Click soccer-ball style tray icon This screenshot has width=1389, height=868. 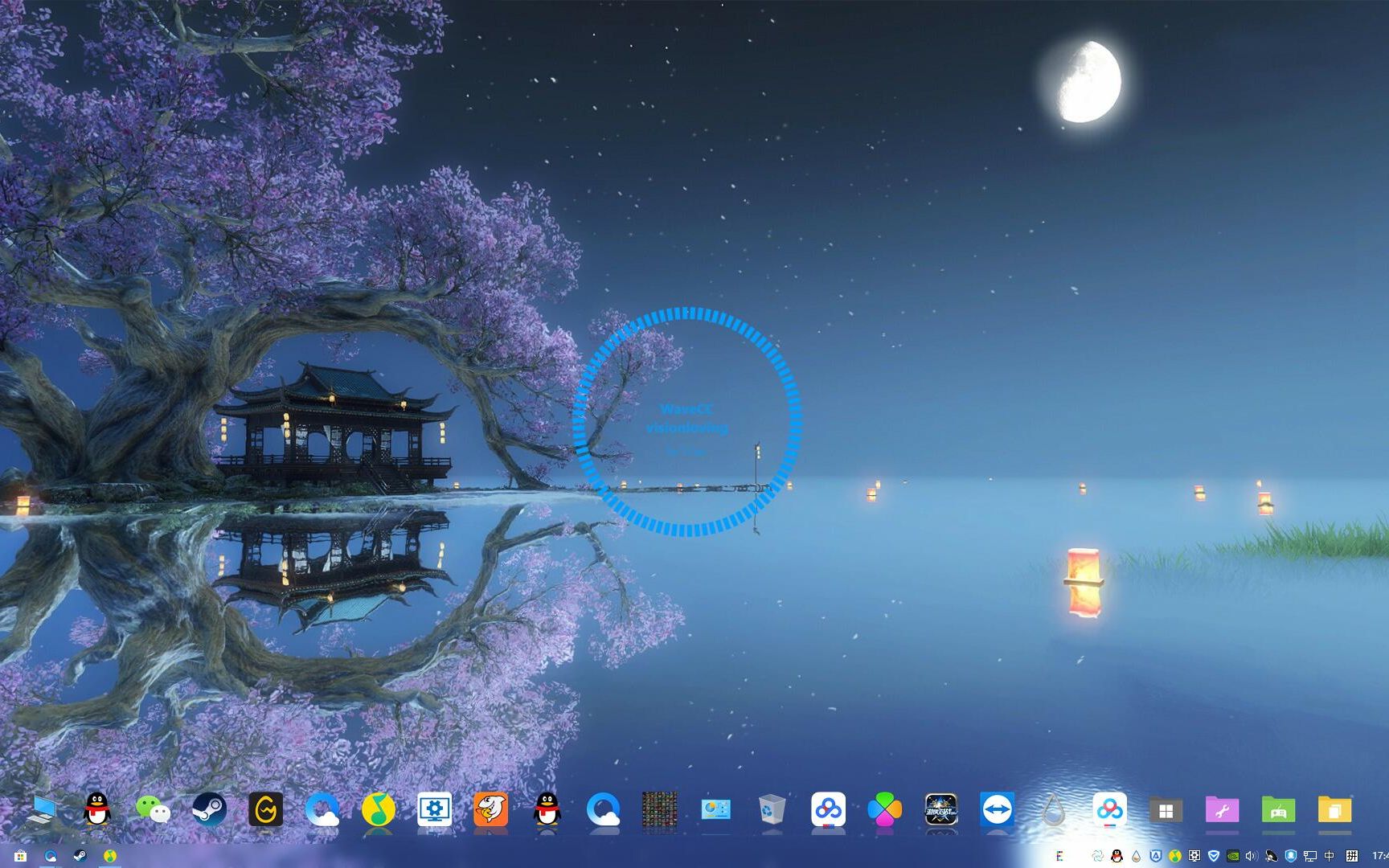pos(1194,857)
